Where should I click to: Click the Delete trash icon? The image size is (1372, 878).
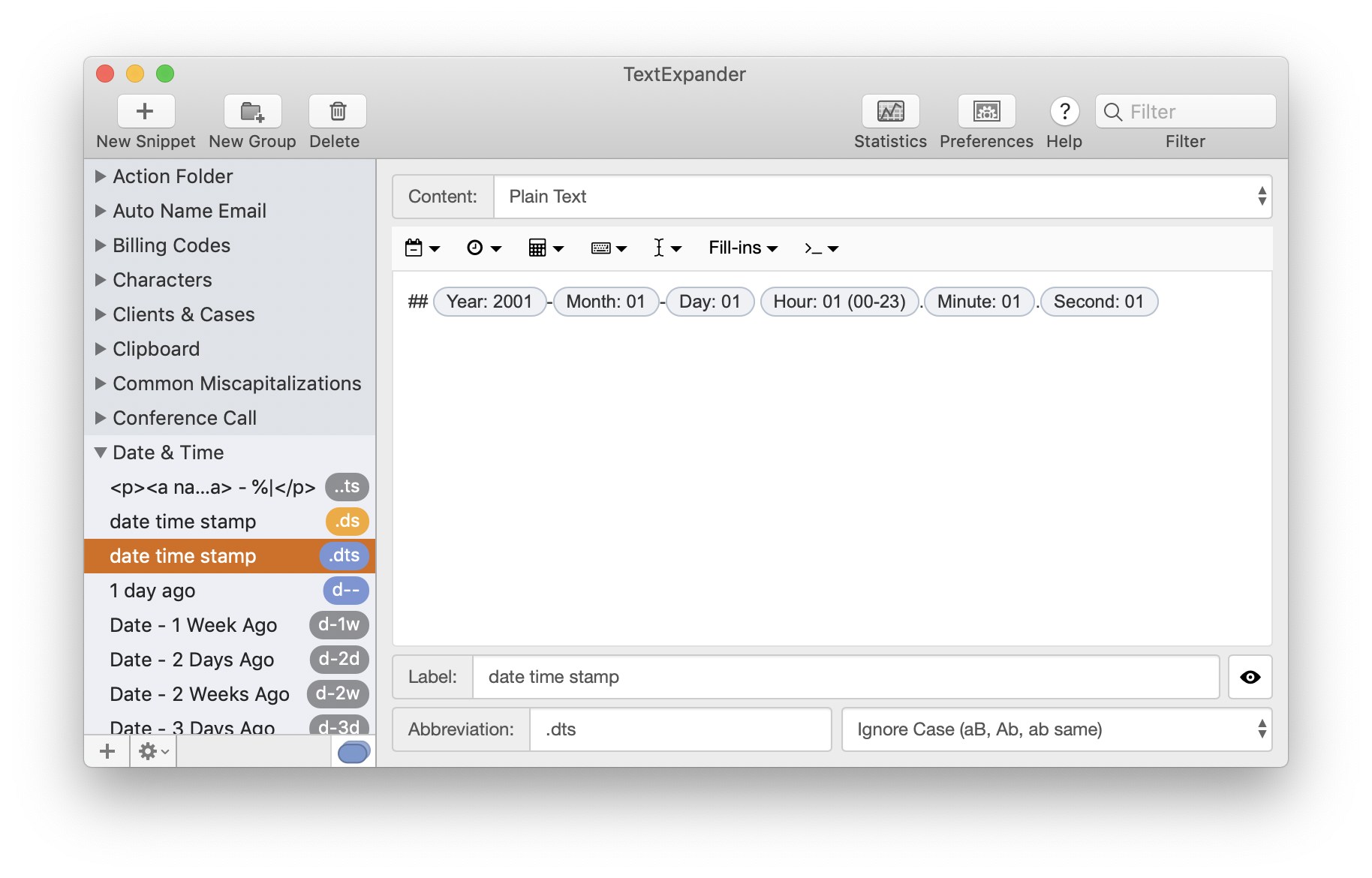pos(337,112)
